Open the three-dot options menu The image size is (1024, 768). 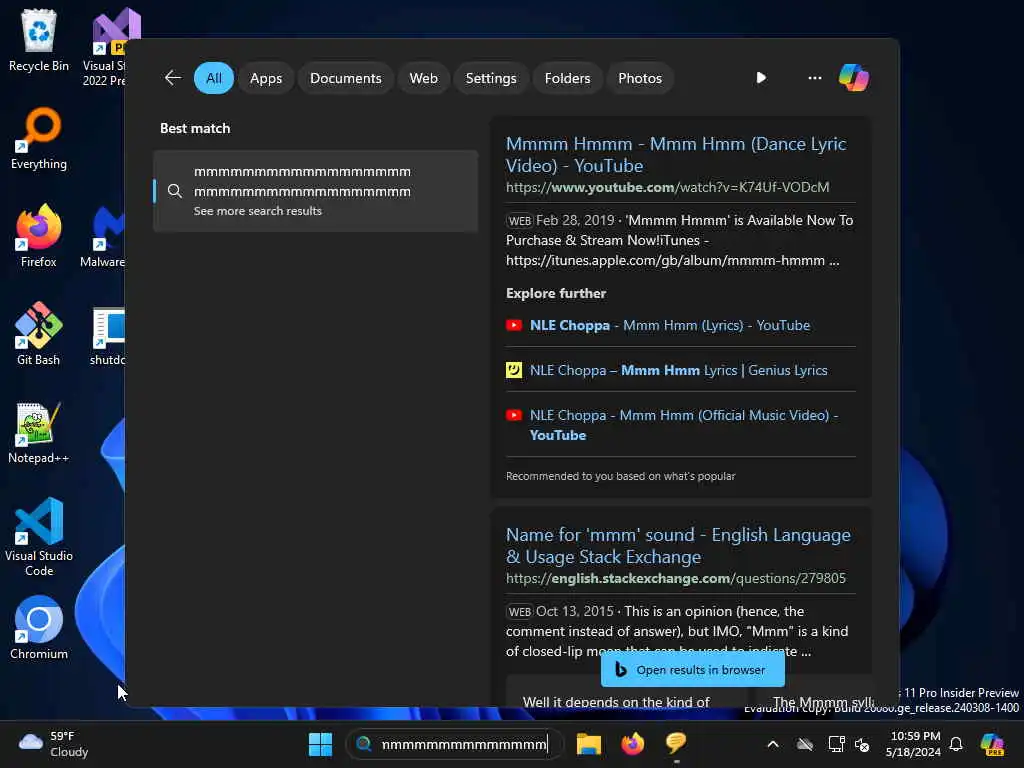(814, 78)
